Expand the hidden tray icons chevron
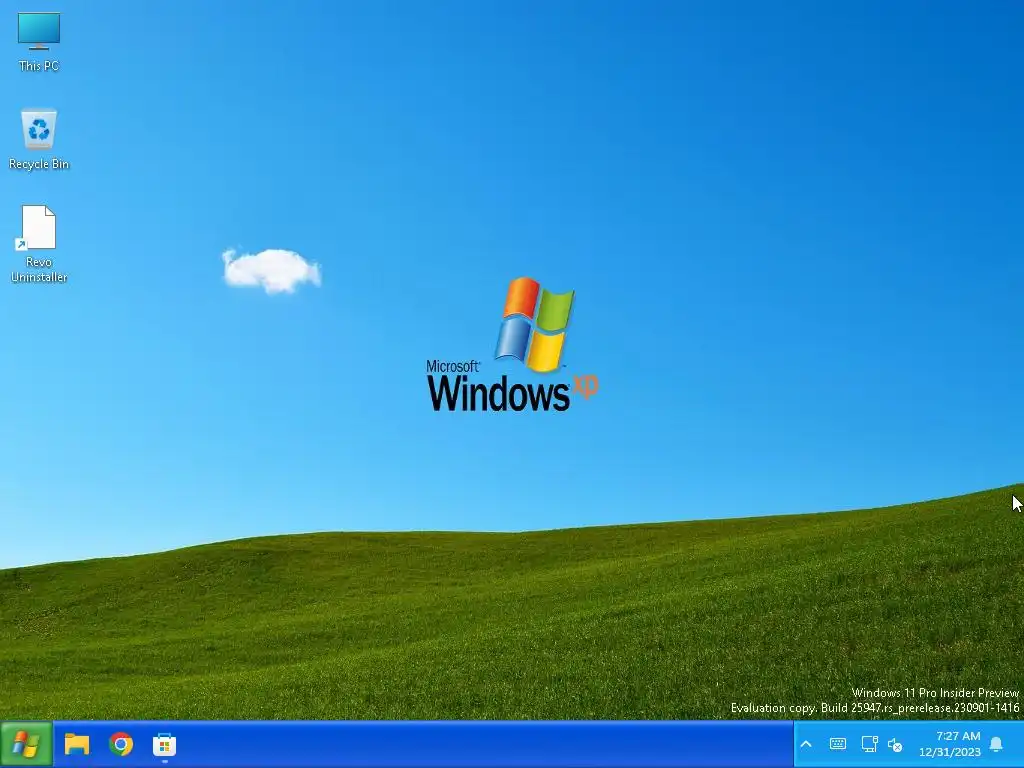 pyautogui.click(x=806, y=744)
